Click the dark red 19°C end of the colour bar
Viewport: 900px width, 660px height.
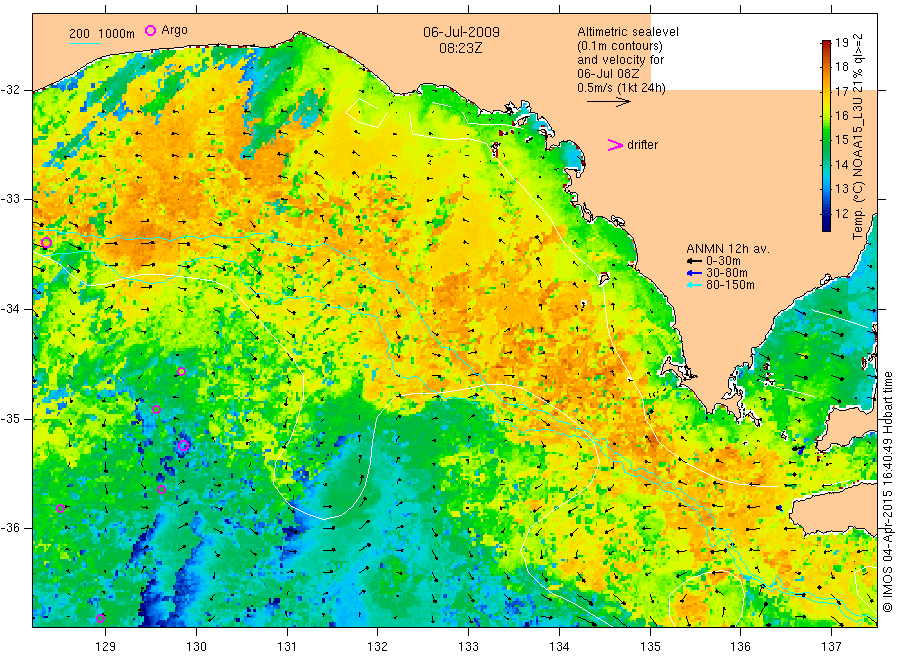(x=826, y=45)
